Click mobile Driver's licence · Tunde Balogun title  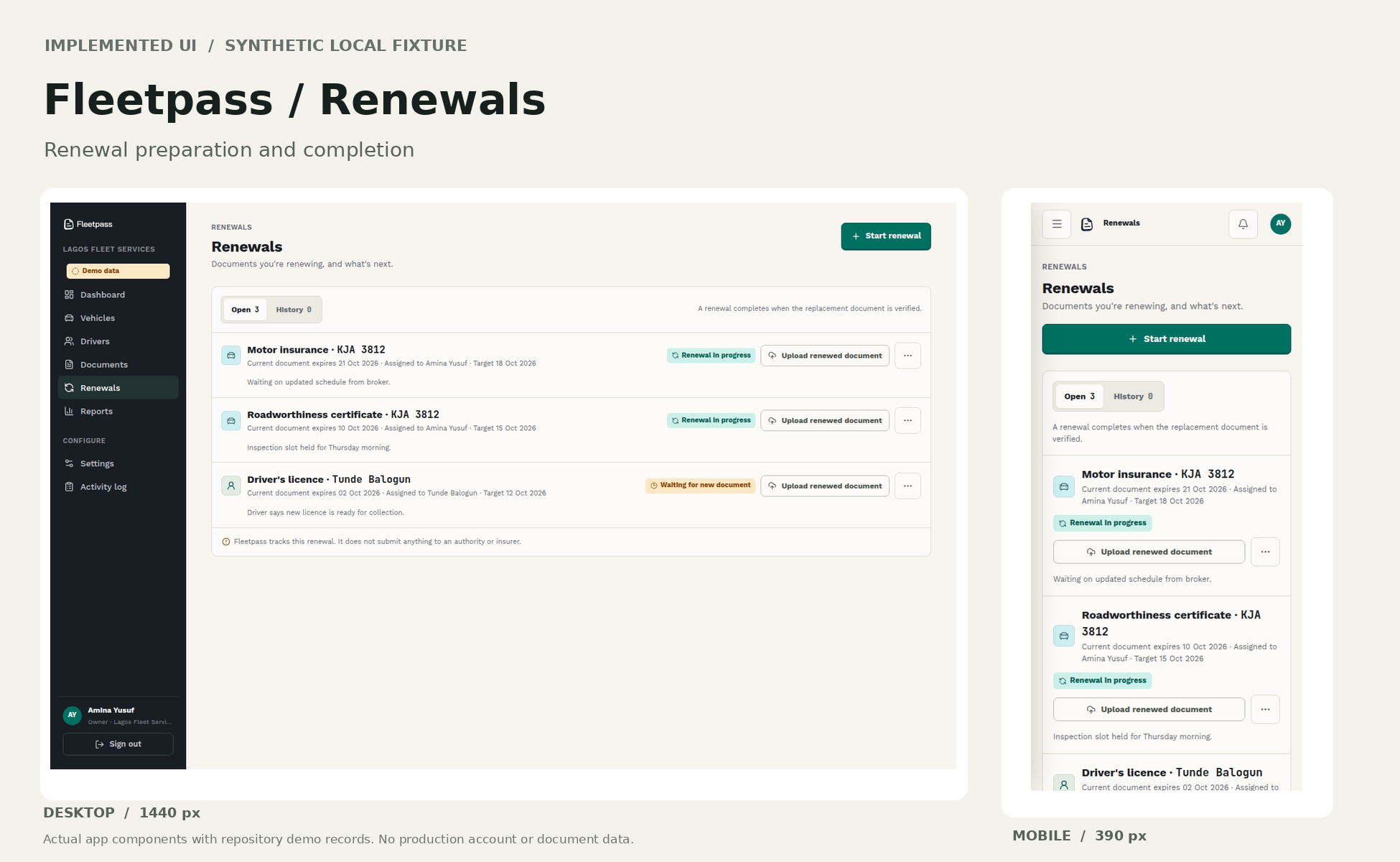click(1172, 772)
